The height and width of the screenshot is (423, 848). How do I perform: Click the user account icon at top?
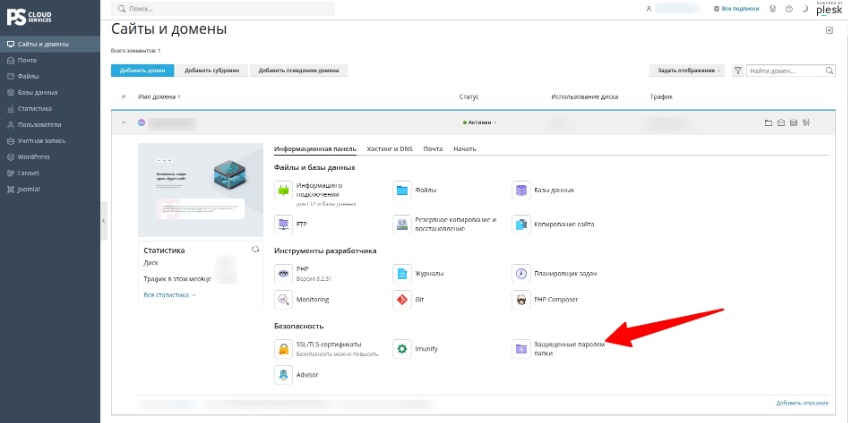(648, 9)
